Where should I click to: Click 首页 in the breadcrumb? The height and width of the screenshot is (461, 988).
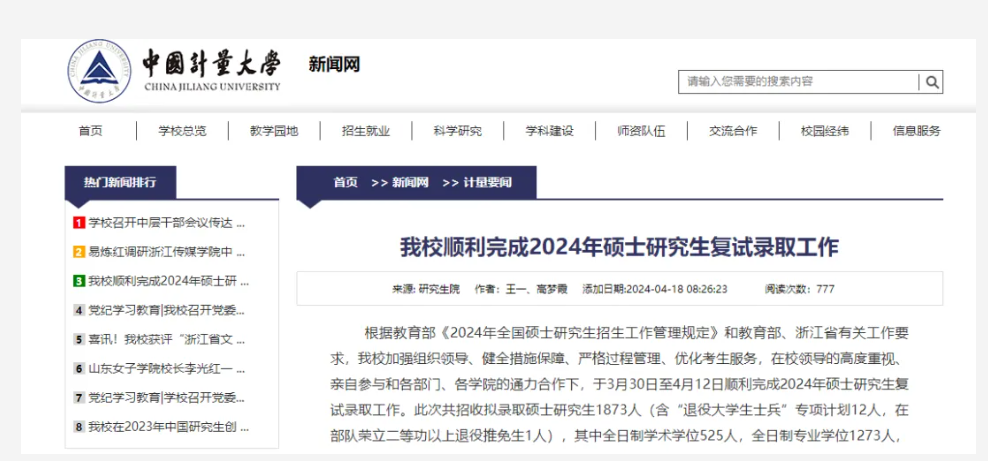coord(345,183)
